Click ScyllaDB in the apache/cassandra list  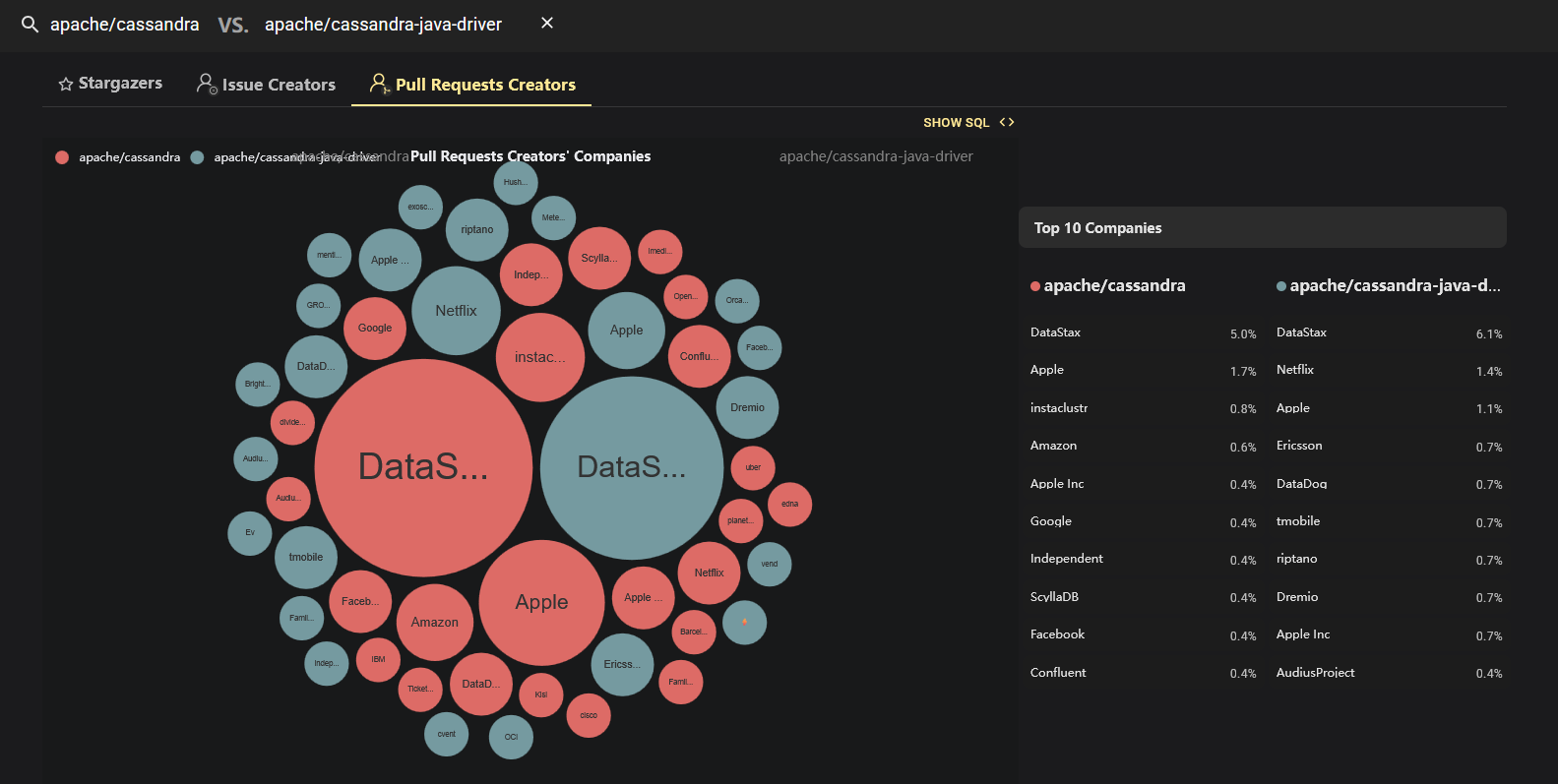tap(1054, 597)
